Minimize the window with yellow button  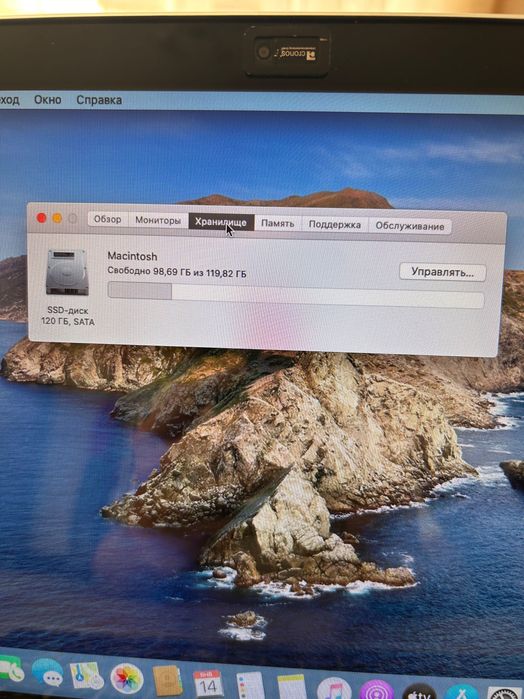pyautogui.click(x=57, y=218)
